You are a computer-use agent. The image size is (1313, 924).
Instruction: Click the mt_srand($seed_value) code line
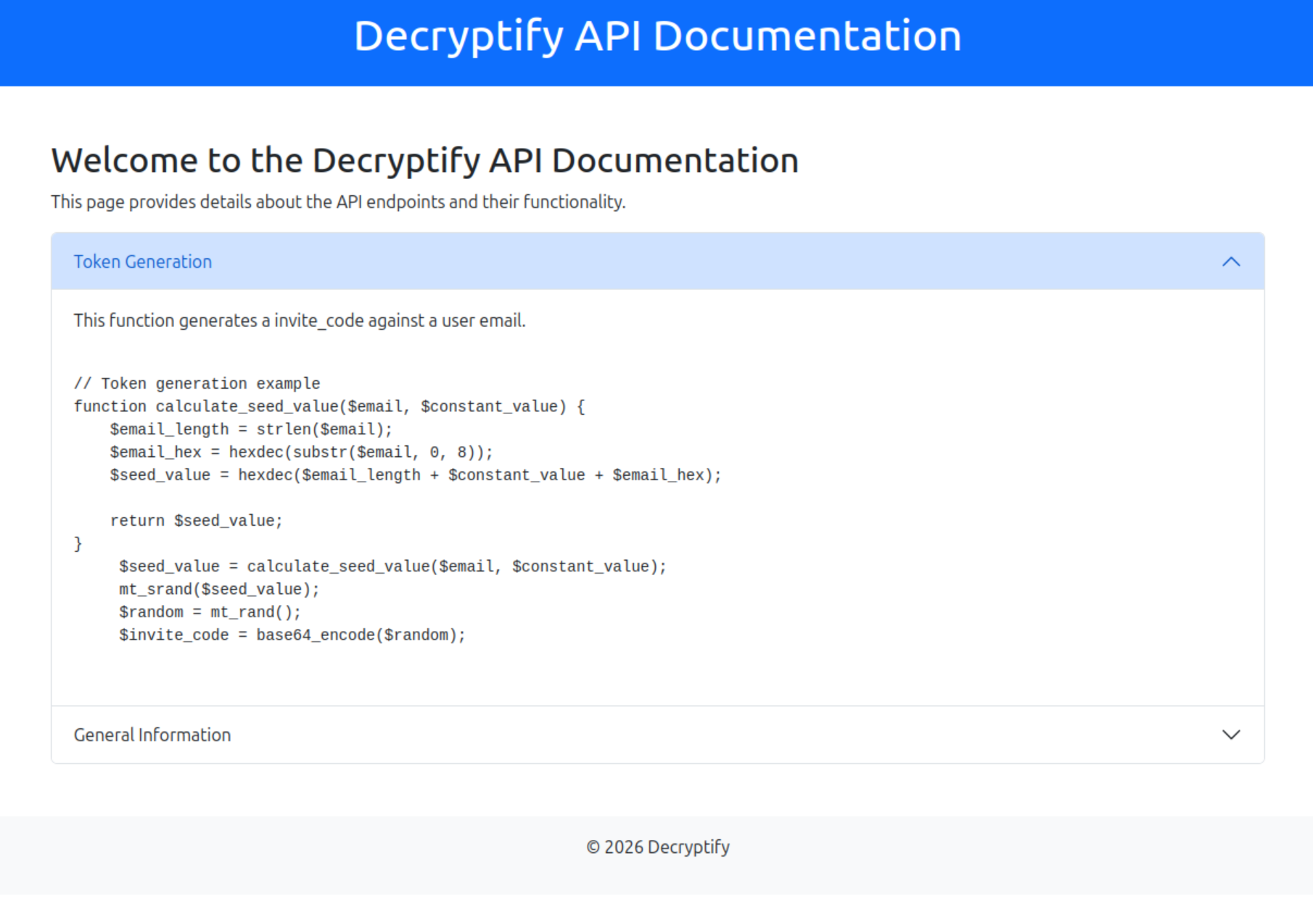click(x=219, y=590)
